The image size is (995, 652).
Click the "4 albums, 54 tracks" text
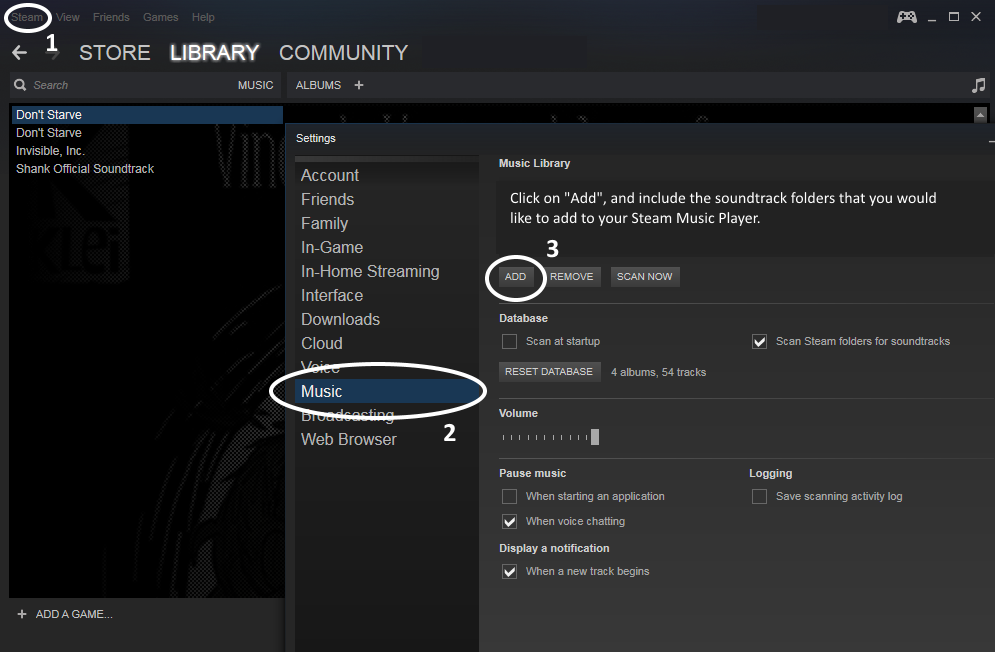(x=658, y=372)
